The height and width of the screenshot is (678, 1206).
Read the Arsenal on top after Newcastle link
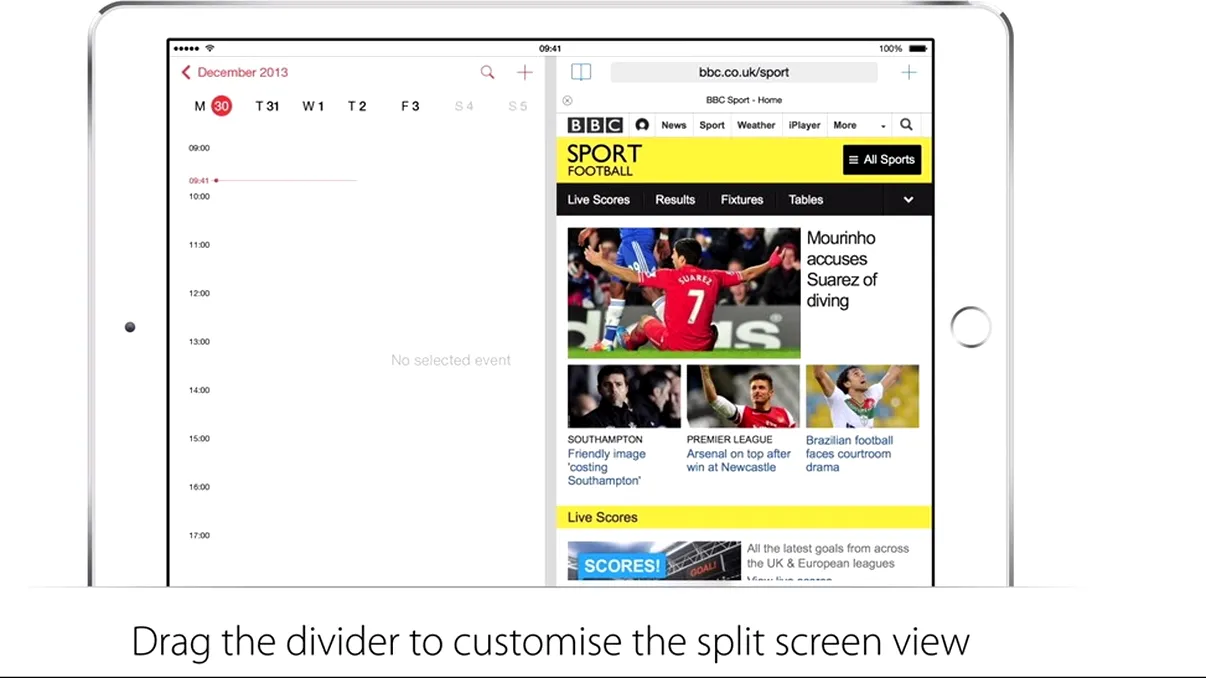[738, 460]
